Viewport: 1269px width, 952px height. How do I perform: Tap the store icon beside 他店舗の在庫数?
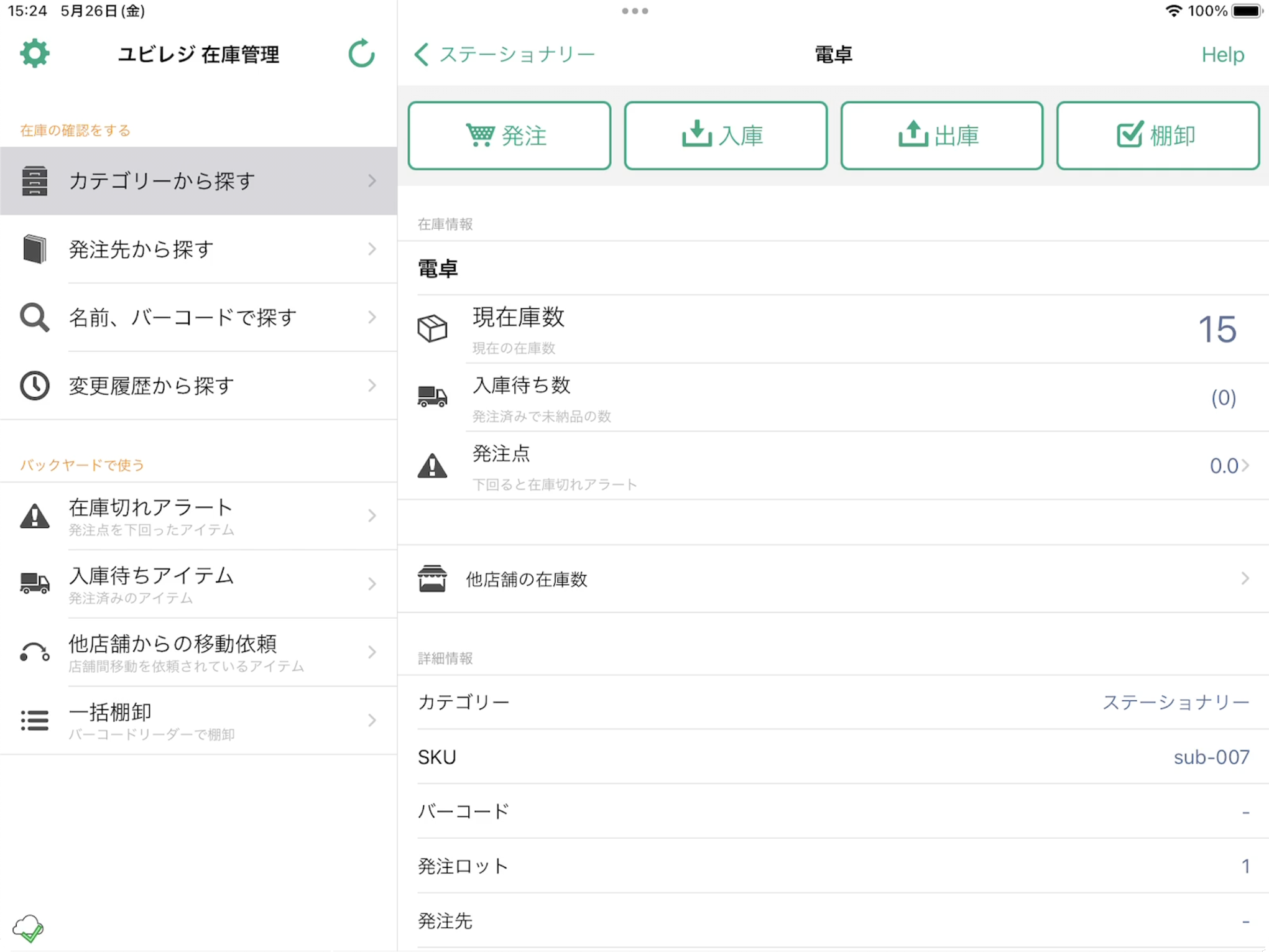(432, 579)
